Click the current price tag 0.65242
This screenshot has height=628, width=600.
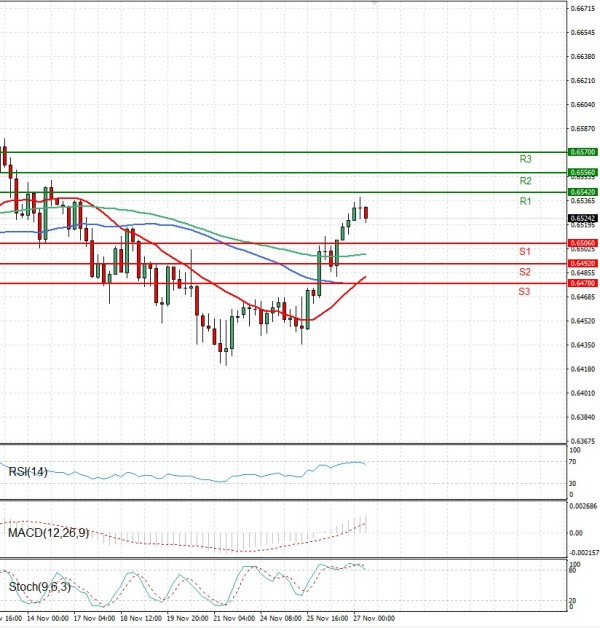(x=582, y=217)
